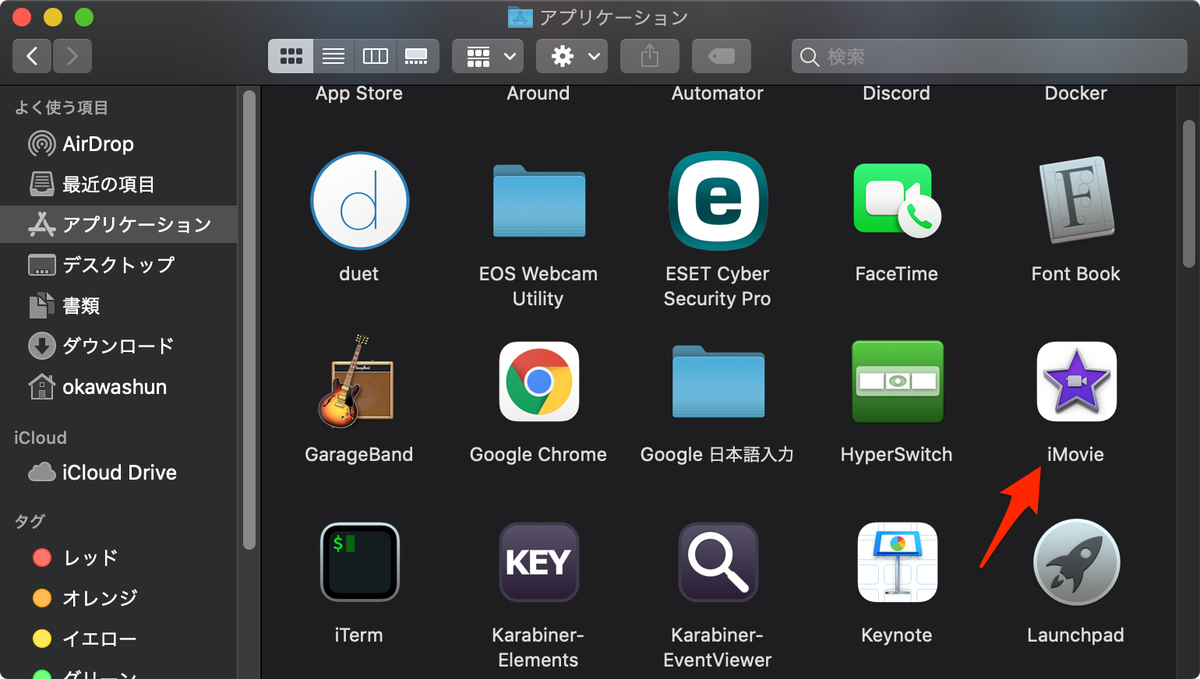
Task: Open ダウンロード in the sidebar
Action: [x=118, y=346]
